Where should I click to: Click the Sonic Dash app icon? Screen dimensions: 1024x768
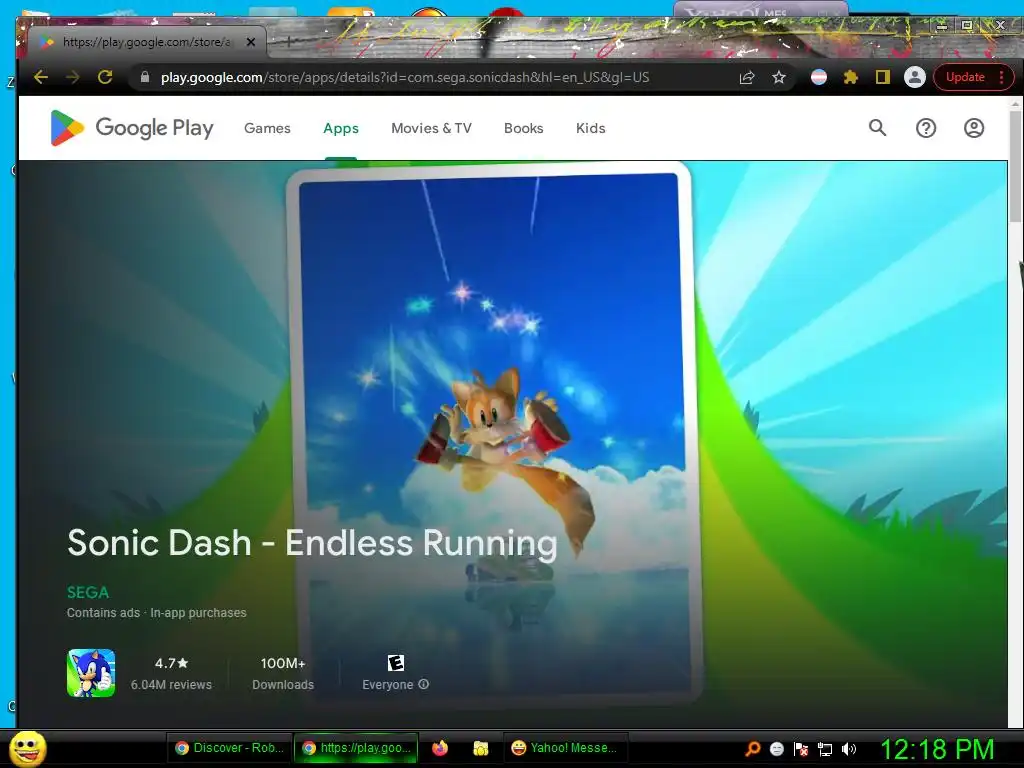tap(91, 673)
